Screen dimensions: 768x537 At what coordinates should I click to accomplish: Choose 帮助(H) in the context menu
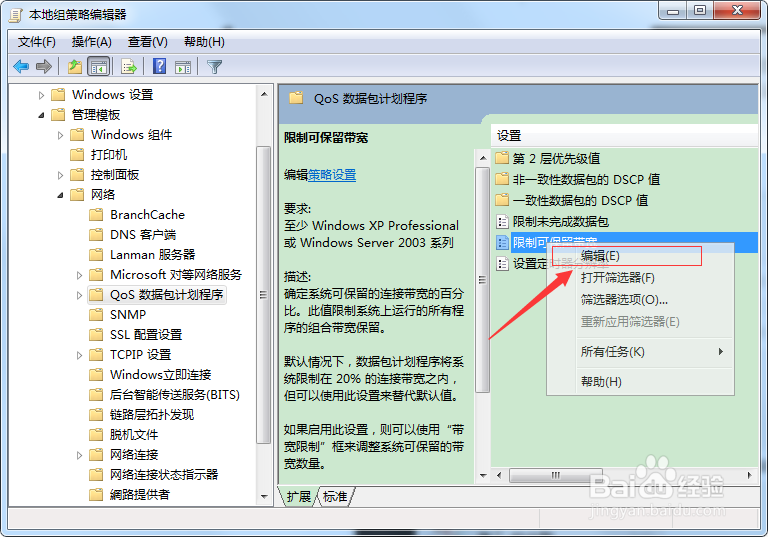coord(641,381)
